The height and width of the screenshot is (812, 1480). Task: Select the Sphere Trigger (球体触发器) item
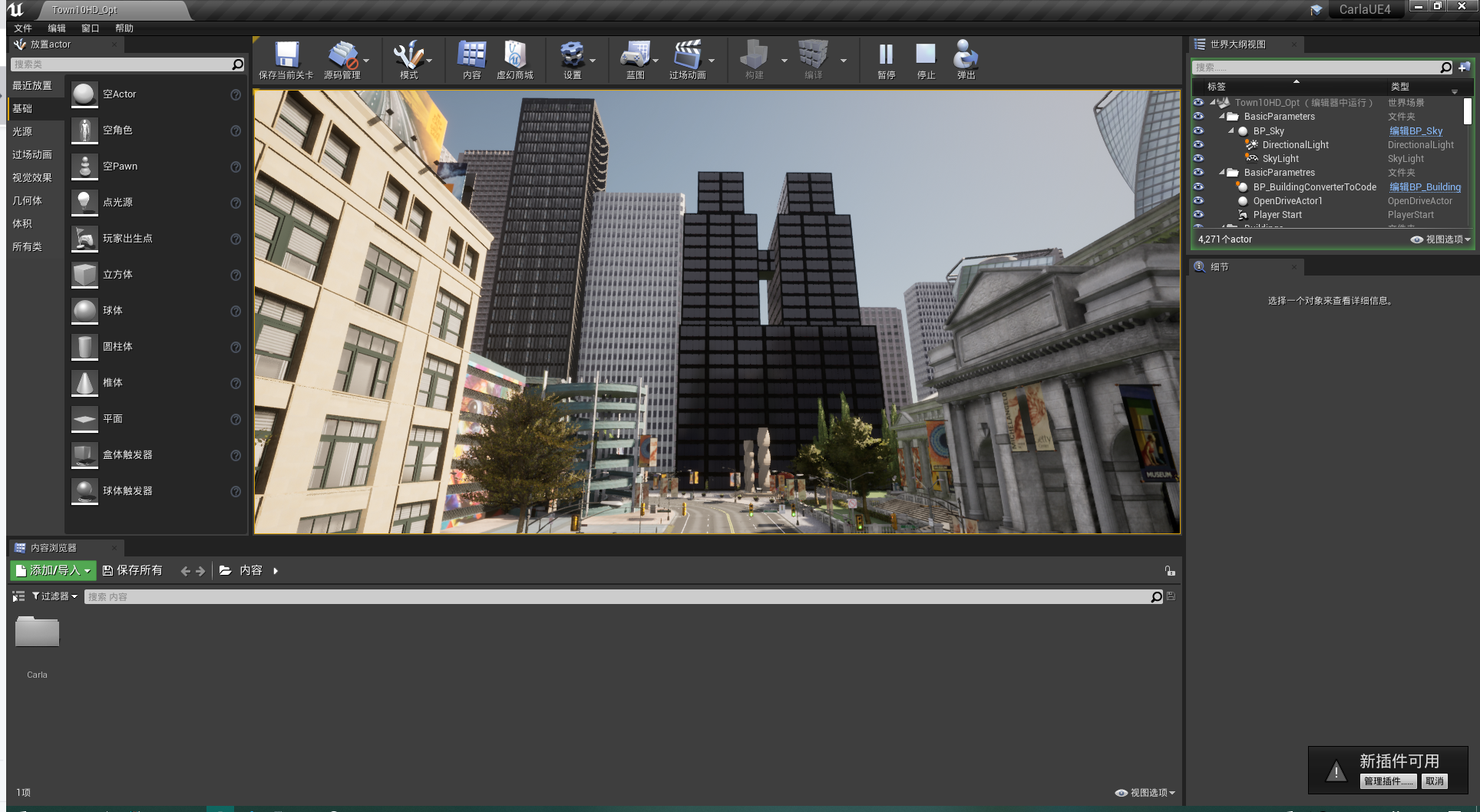click(x=156, y=491)
